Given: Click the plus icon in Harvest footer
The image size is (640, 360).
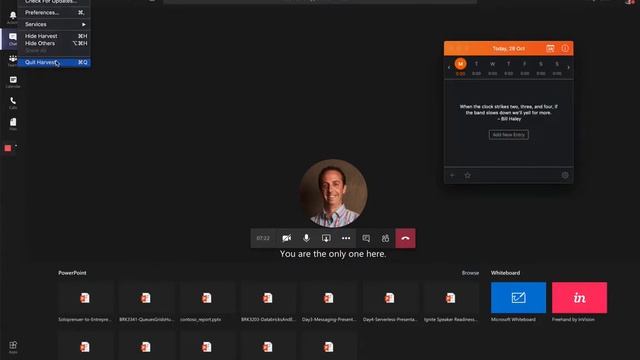Looking at the screenshot, I should click(452, 175).
